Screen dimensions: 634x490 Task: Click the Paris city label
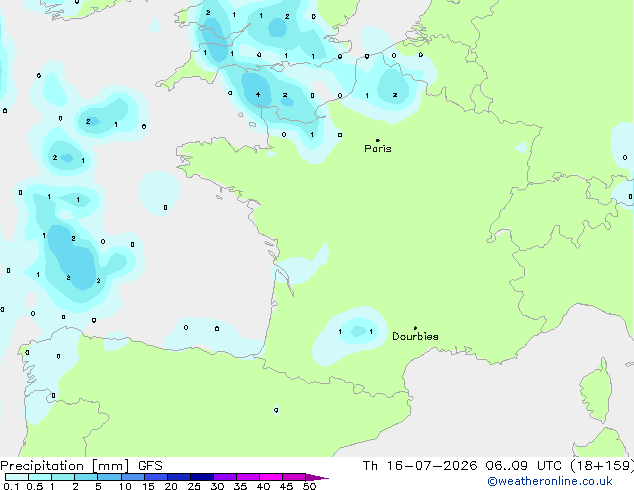click(x=378, y=148)
